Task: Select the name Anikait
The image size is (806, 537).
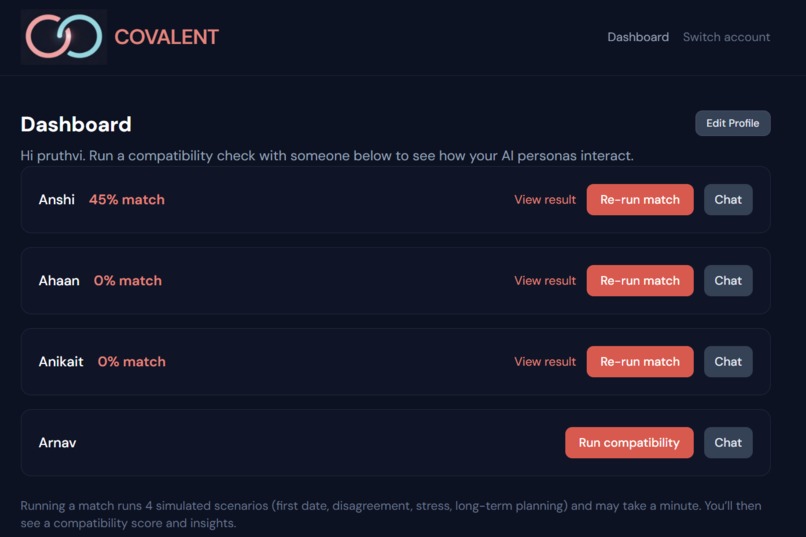Action: (x=61, y=362)
